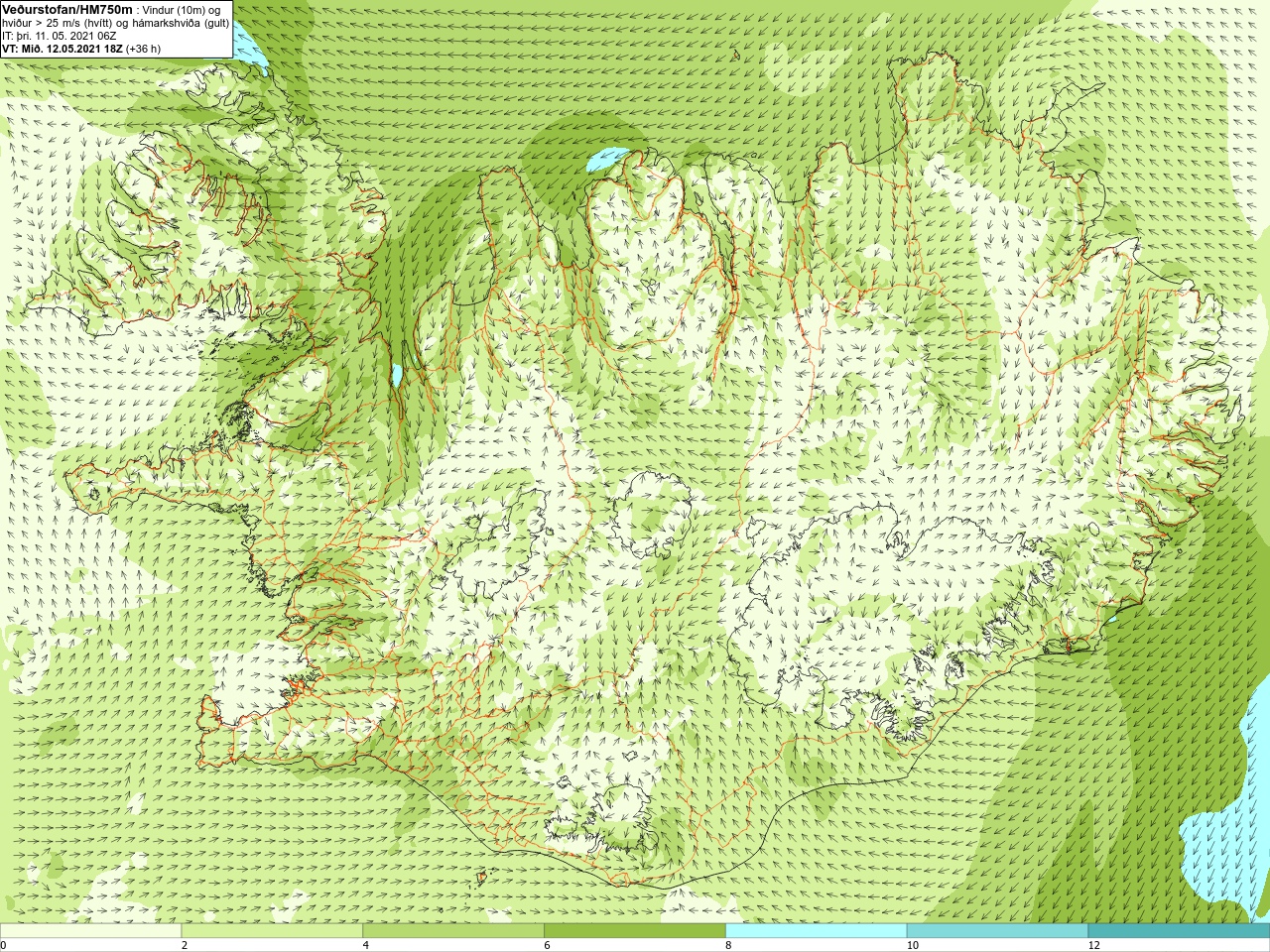This screenshot has height=952, width=1270.
Task: Click the 'IT: þri. 11. 05. 2021 06Z' line
Action: (60, 36)
